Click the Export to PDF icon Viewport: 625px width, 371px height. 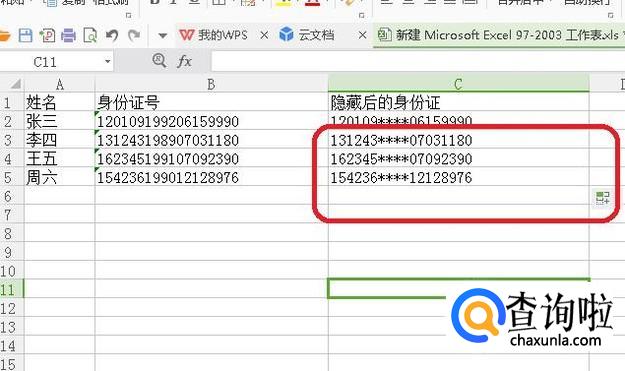[47, 36]
